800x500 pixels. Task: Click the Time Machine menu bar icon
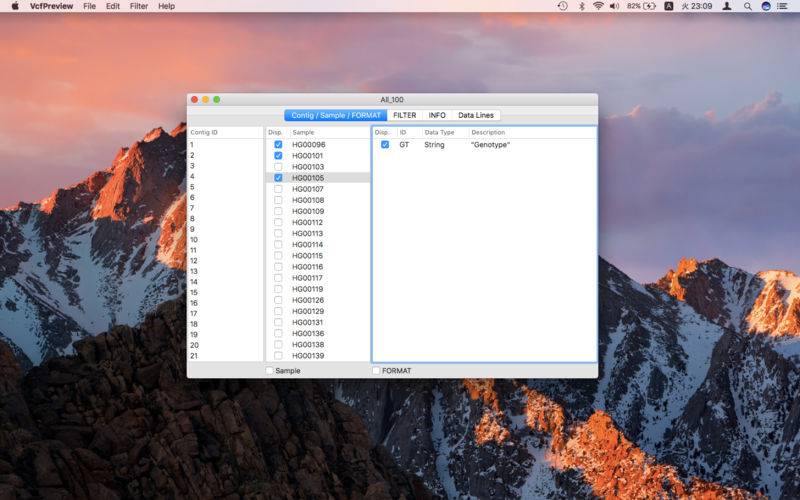coord(563,6)
